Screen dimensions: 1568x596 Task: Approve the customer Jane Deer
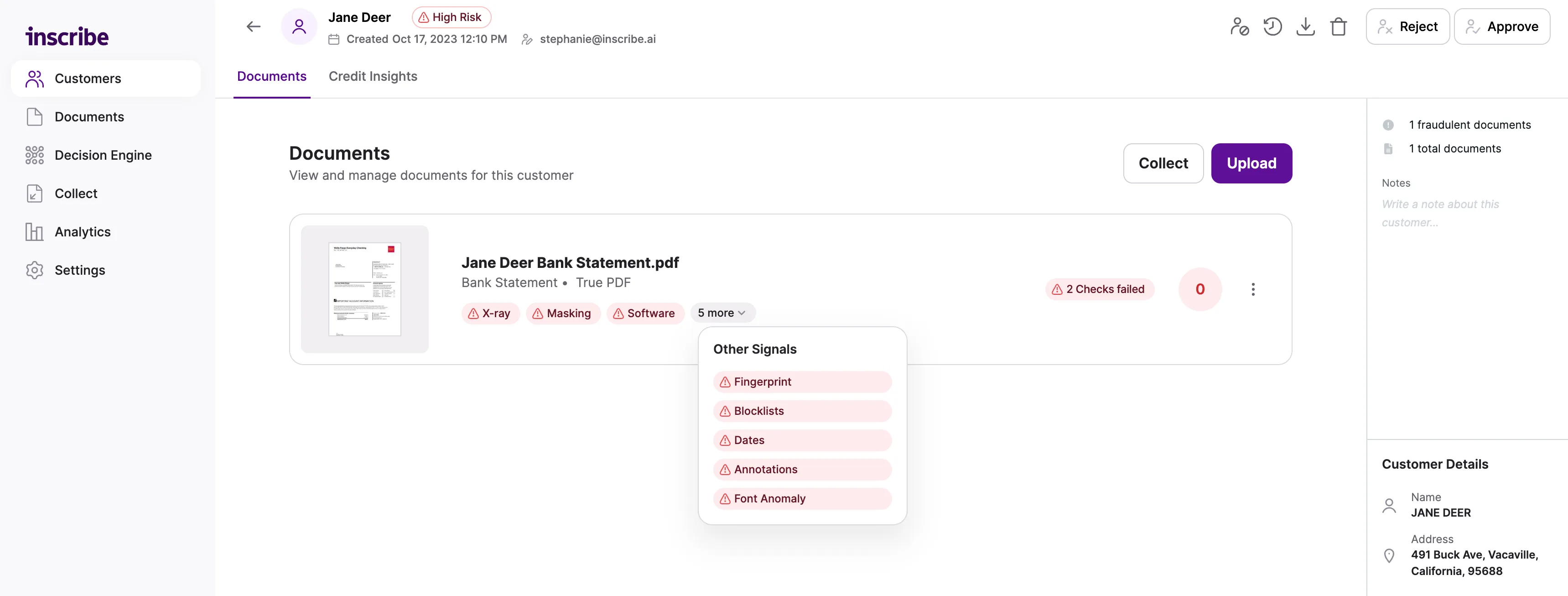pos(1502,26)
